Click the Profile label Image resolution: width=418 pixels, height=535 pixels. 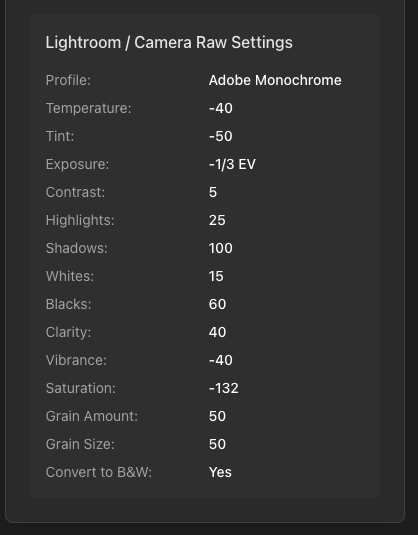[x=68, y=81]
